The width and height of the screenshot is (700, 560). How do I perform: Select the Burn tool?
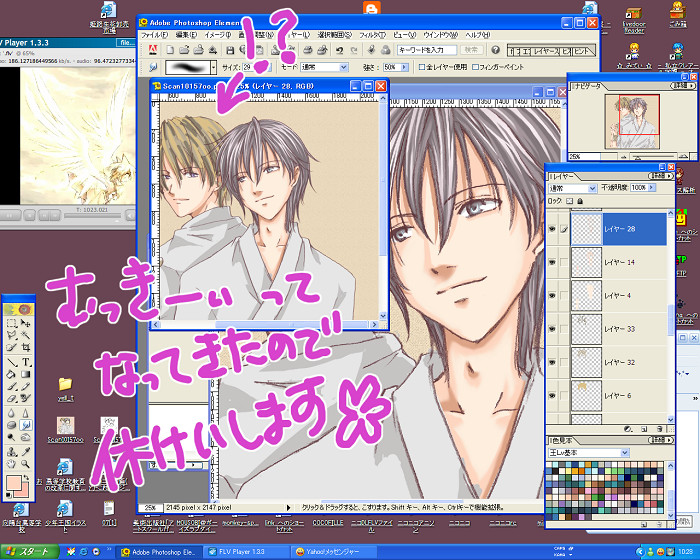tap(25, 437)
